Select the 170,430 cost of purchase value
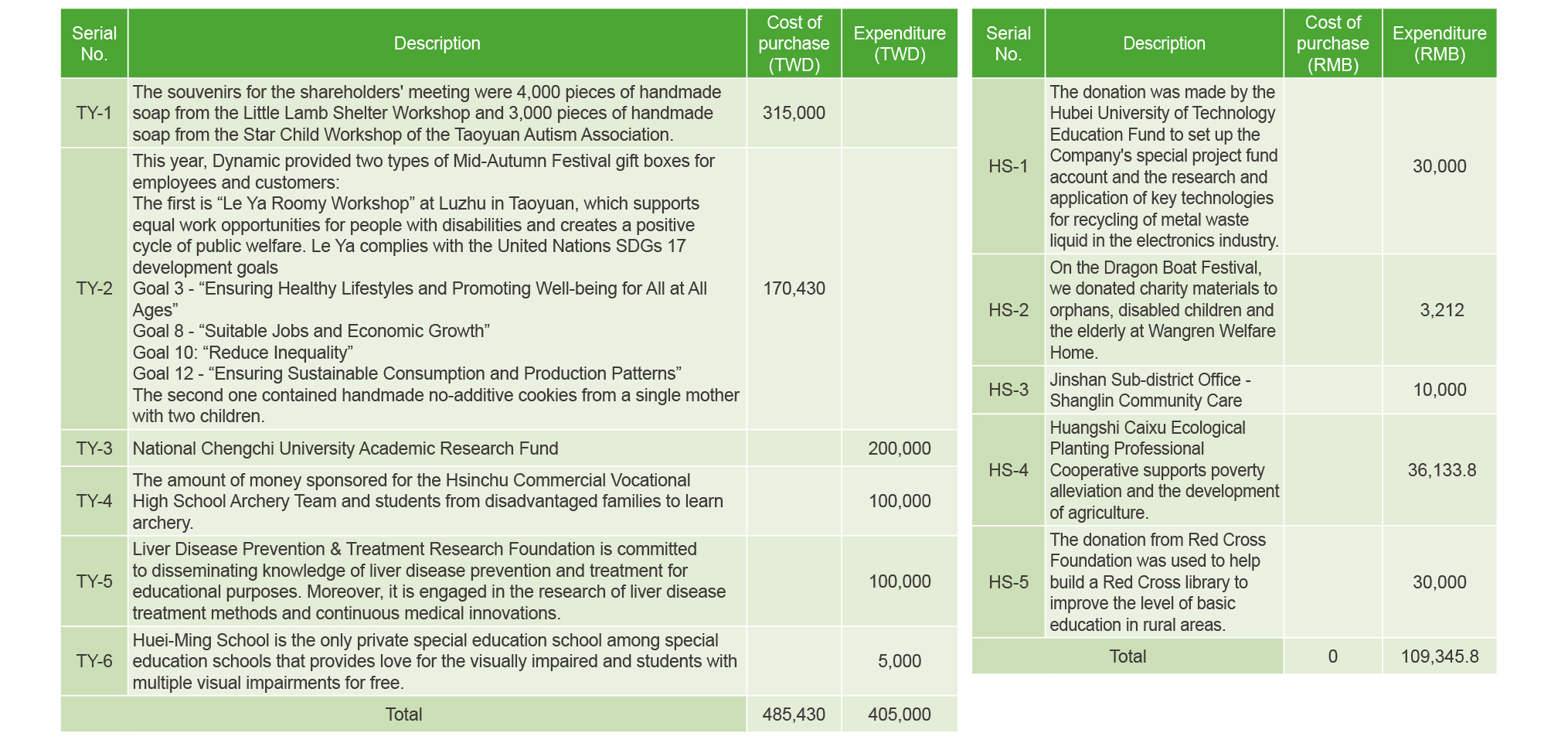 click(x=794, y=288)
